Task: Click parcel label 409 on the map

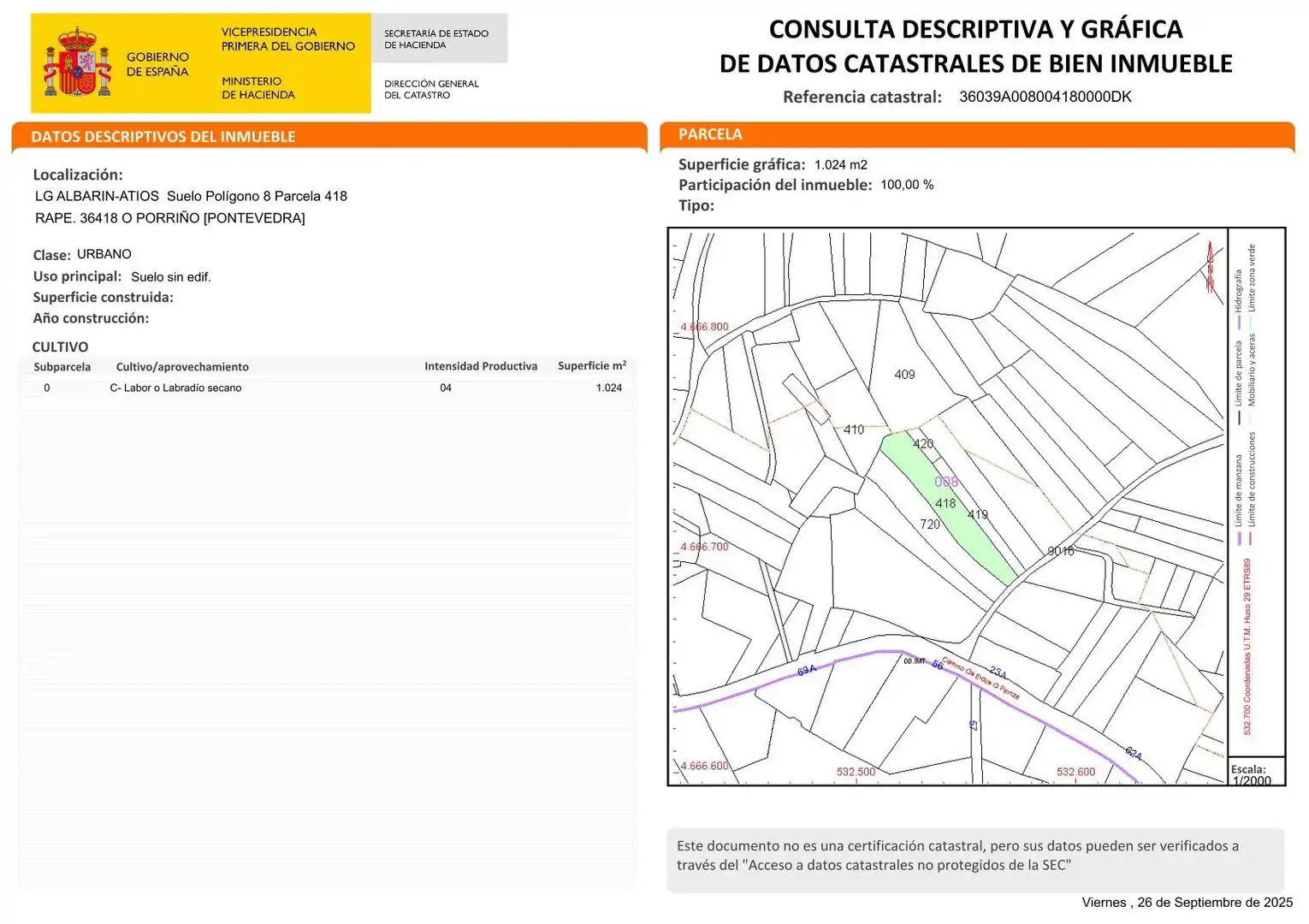Action: 904,375
